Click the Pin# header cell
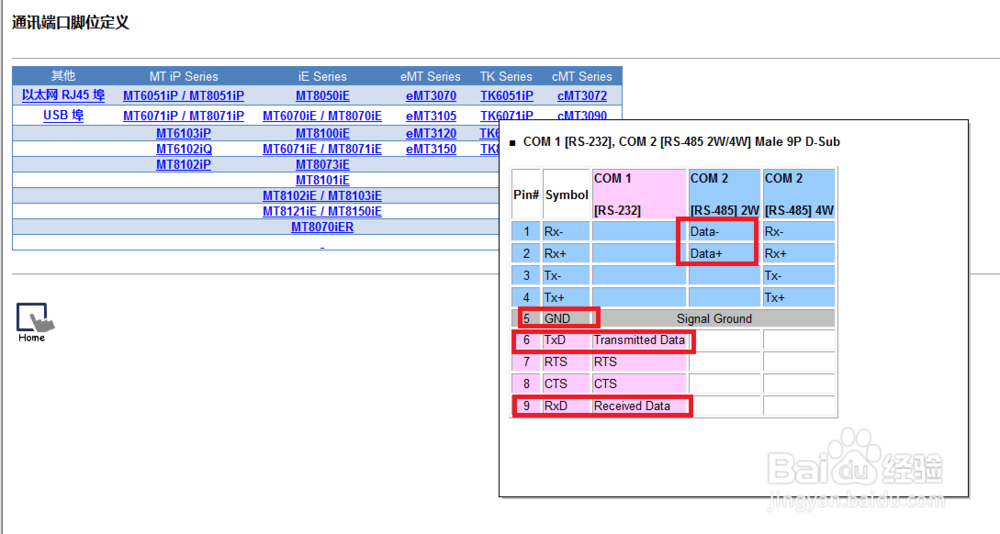 pyautogui.click(x=526, y=195)
